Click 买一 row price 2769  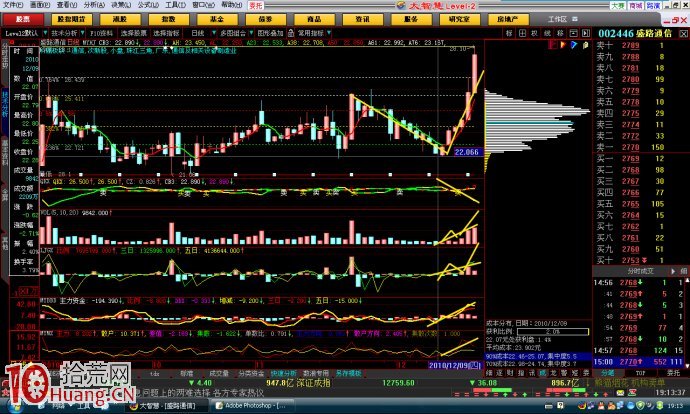pyautogui.click(x=630, y=158)
